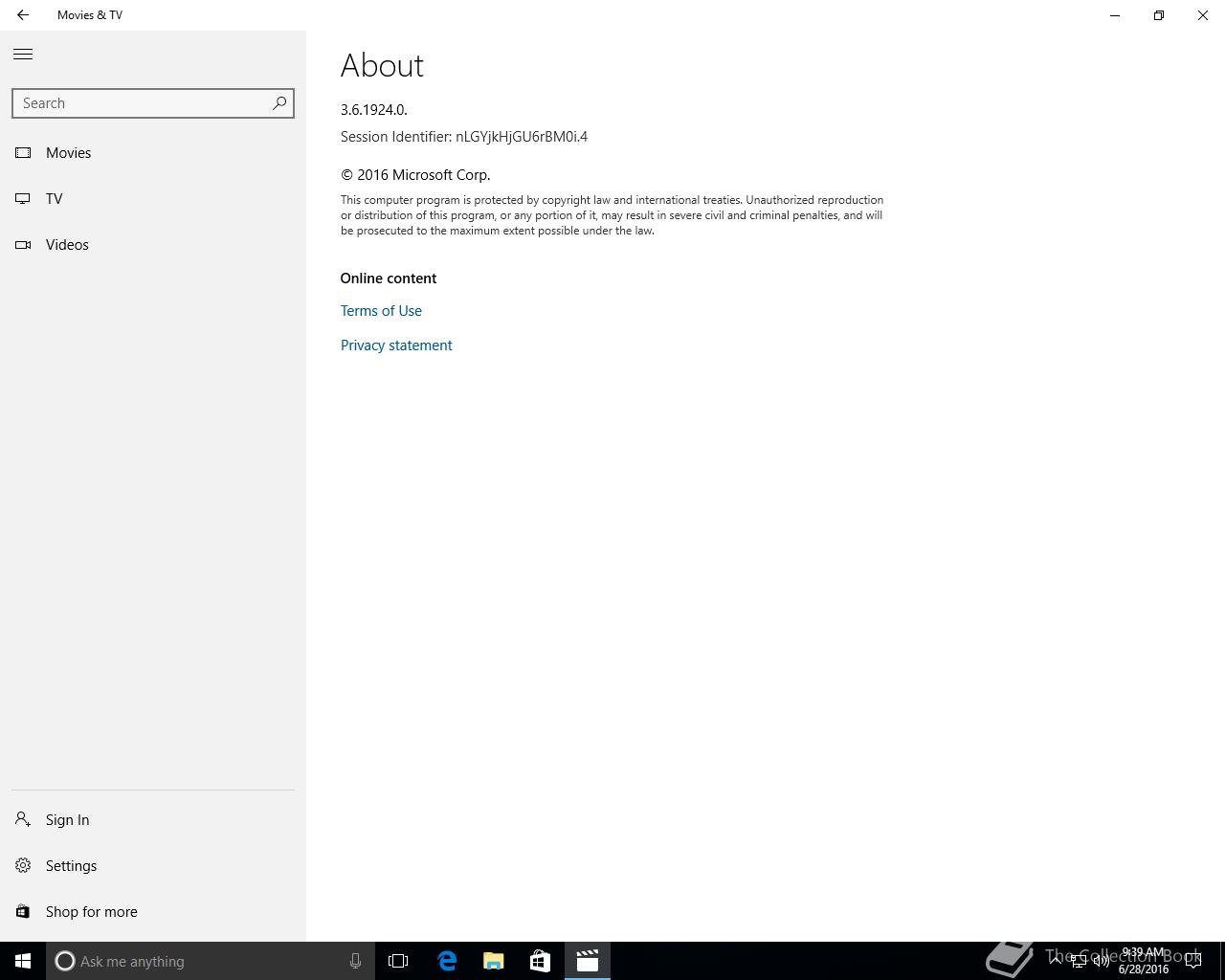Screen dimensions: 1225x980
Task: Launch Microsoft Edge from the taskbar
Action: pos(447,961)
